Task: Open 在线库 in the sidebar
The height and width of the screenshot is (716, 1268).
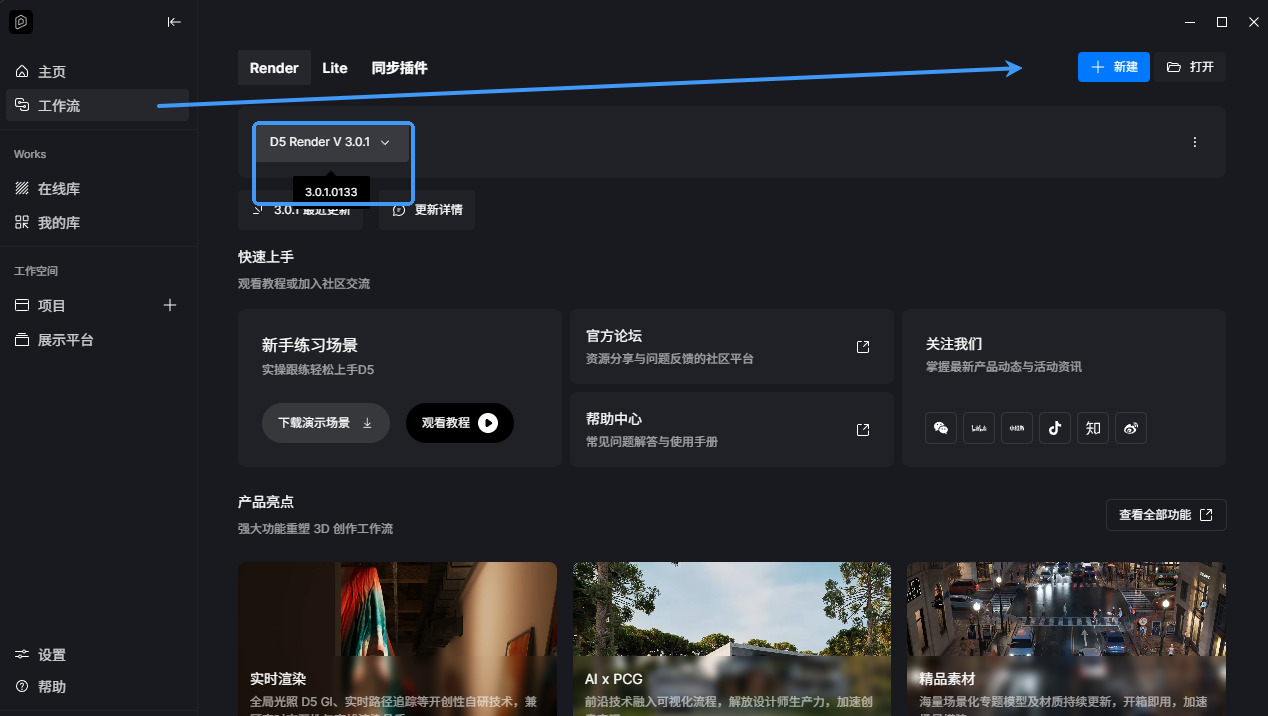Action: click(59, 189)
